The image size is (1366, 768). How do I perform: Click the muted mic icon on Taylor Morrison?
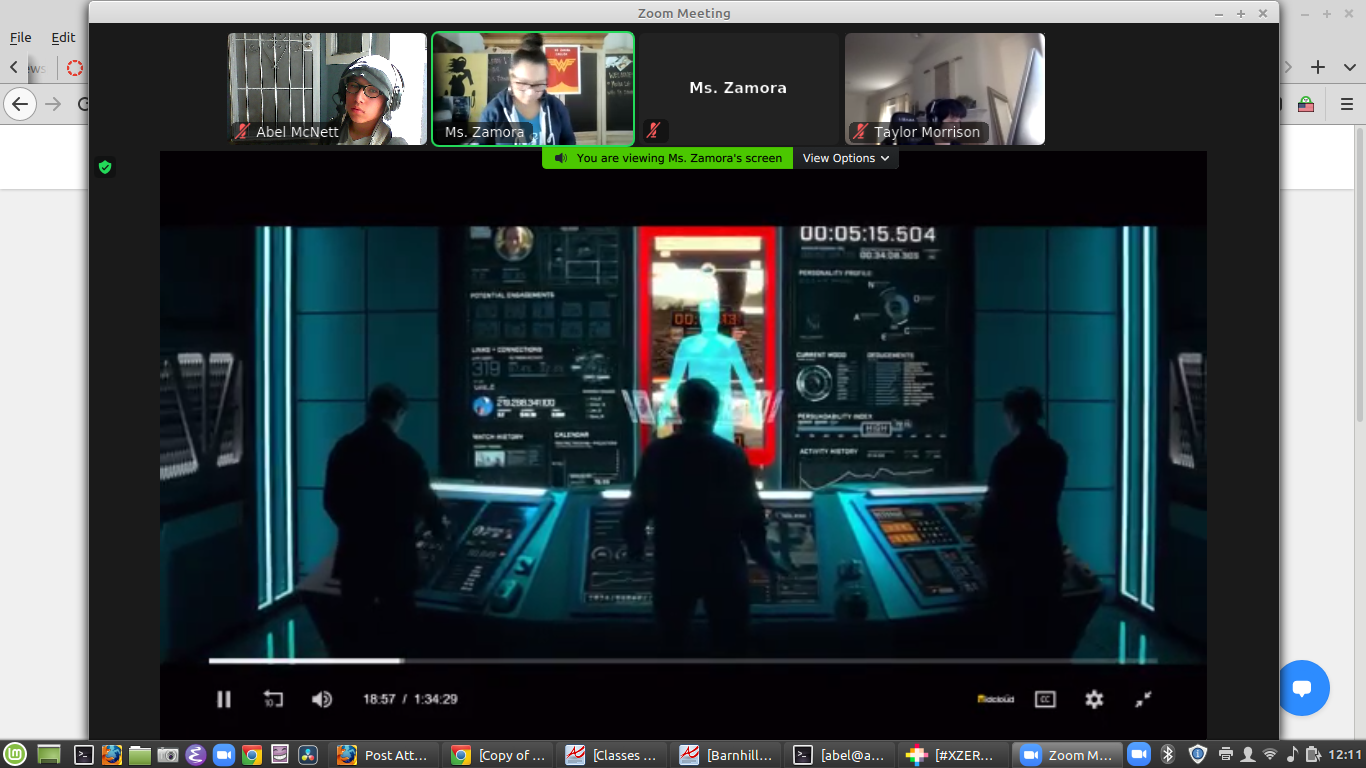(x=860, y=132)
